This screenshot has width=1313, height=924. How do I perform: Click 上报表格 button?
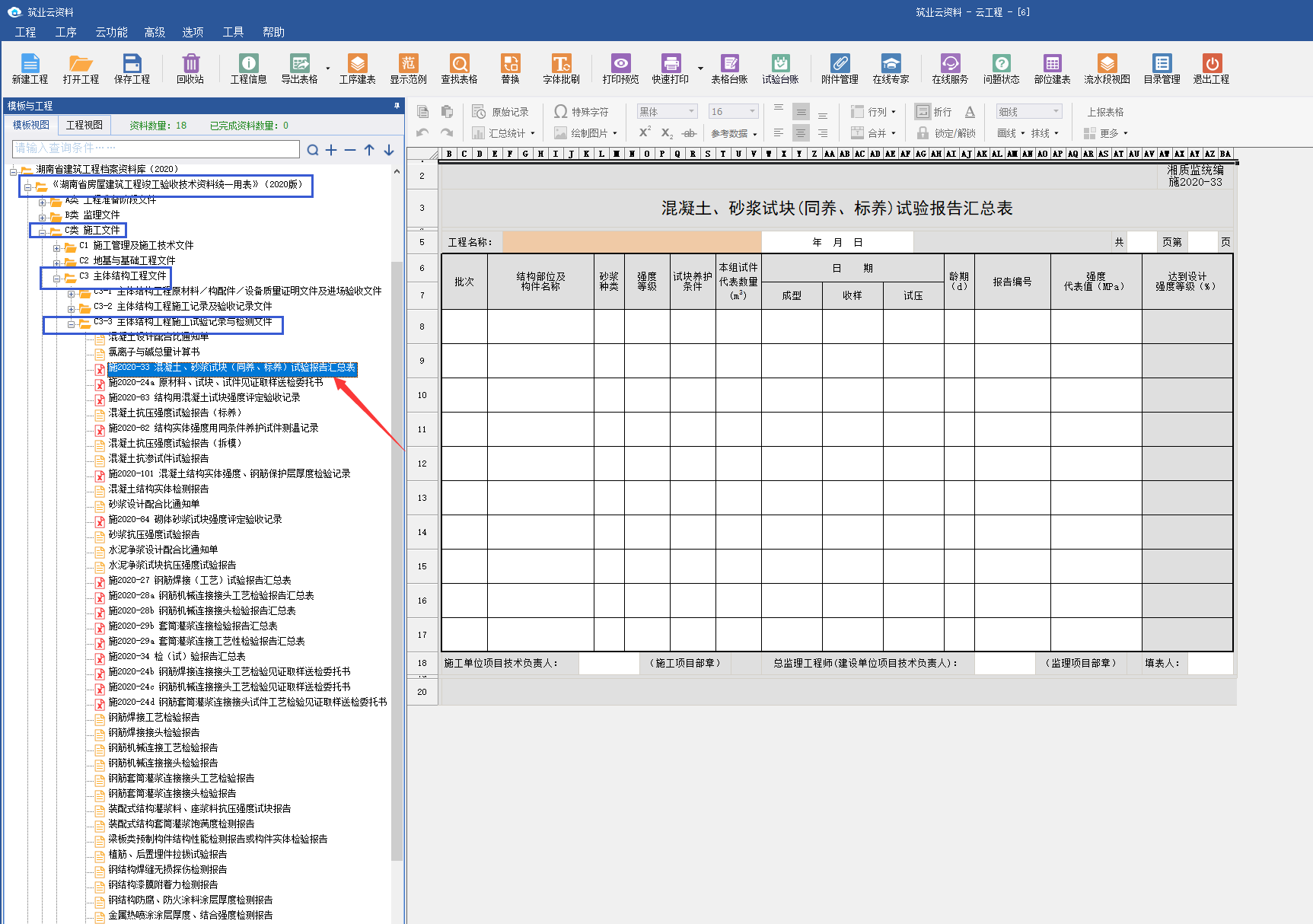coord(1104,112)
